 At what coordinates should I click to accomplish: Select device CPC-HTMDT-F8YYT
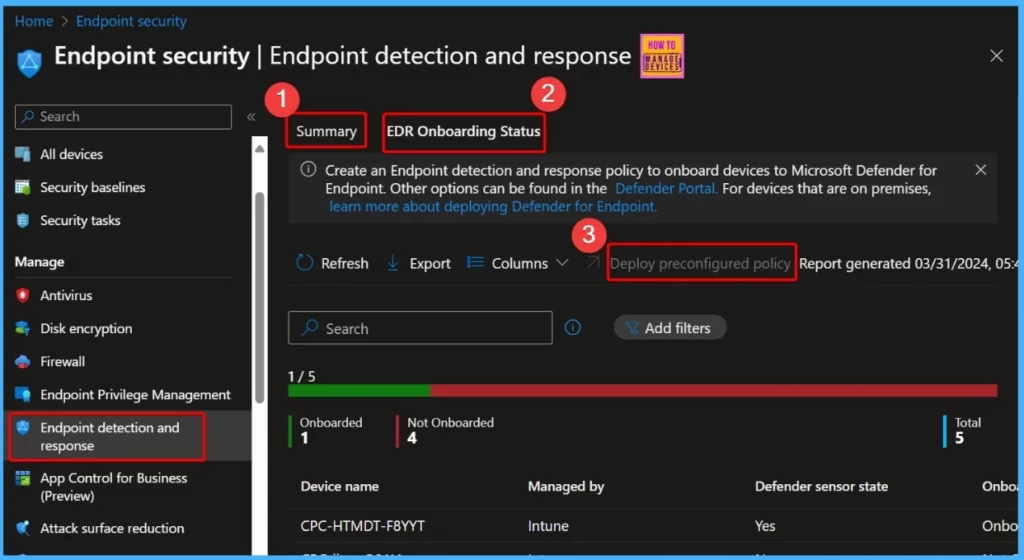pos(362,526)
